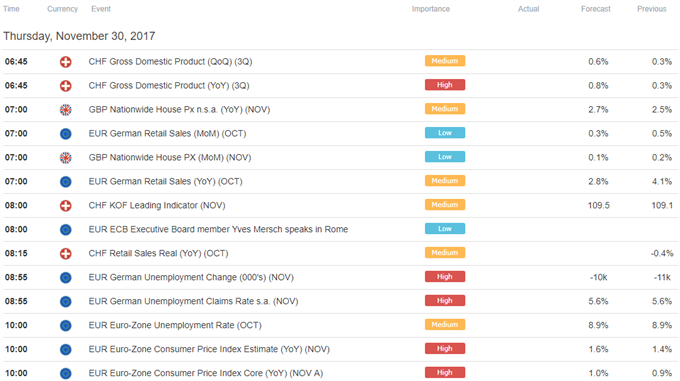Screen dimensions: 680x381
Task: Click the High badge for CHF GDP YoY
Action: (445, 85)
